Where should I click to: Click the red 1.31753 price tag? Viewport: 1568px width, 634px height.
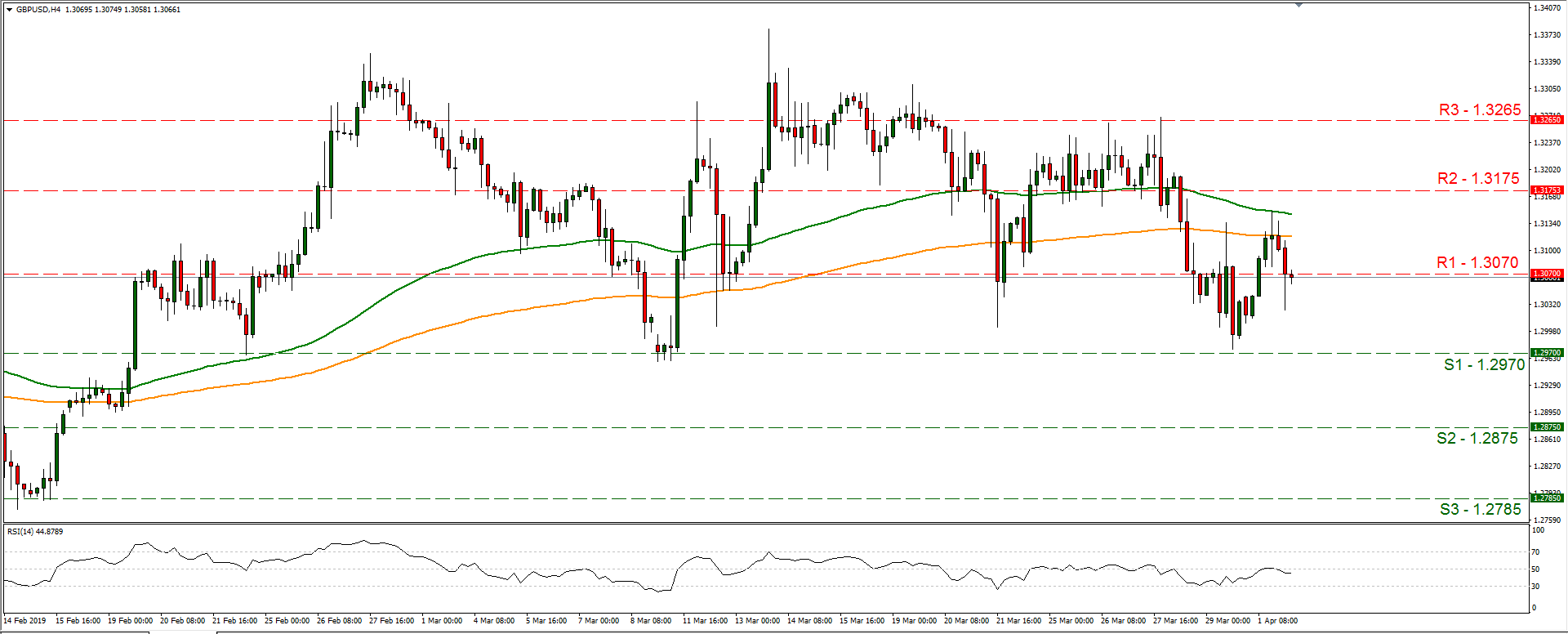(1547, 190)
